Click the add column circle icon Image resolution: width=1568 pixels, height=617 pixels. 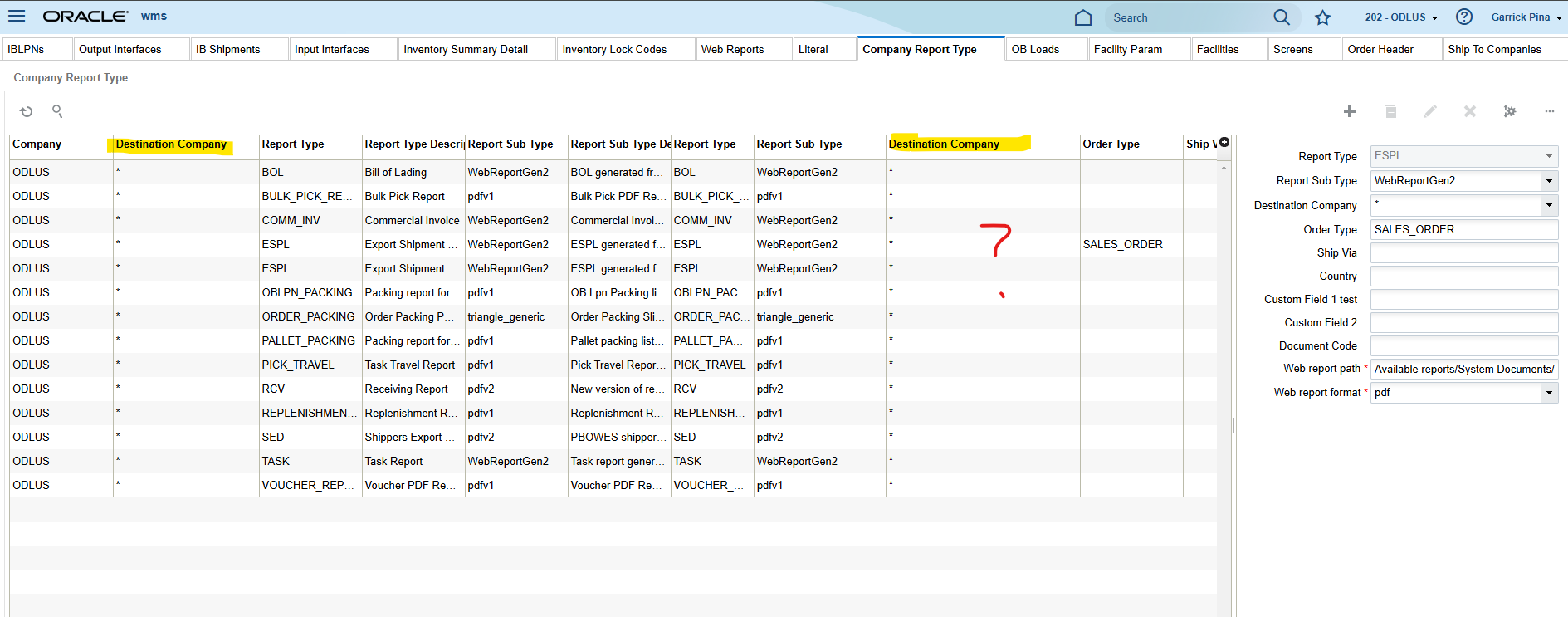click(x=1224, y=143)
